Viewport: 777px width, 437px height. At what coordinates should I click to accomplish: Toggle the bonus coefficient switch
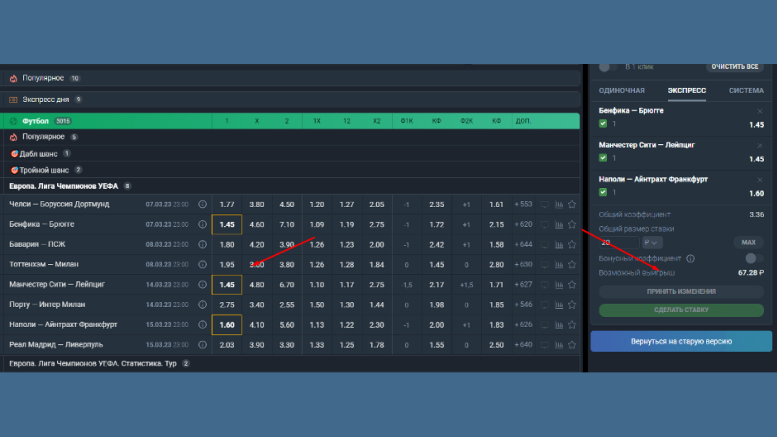753,258
